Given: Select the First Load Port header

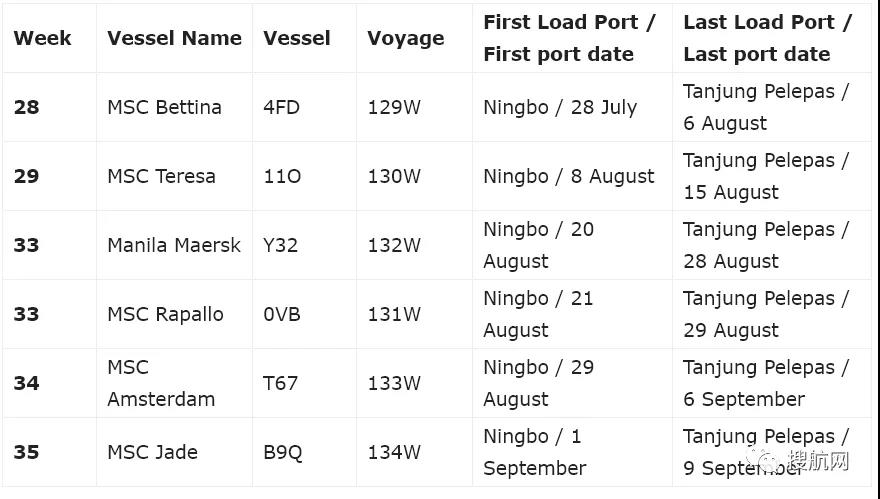Looking at the screenshot, I should pyautogui.click(x=569, y=38).
